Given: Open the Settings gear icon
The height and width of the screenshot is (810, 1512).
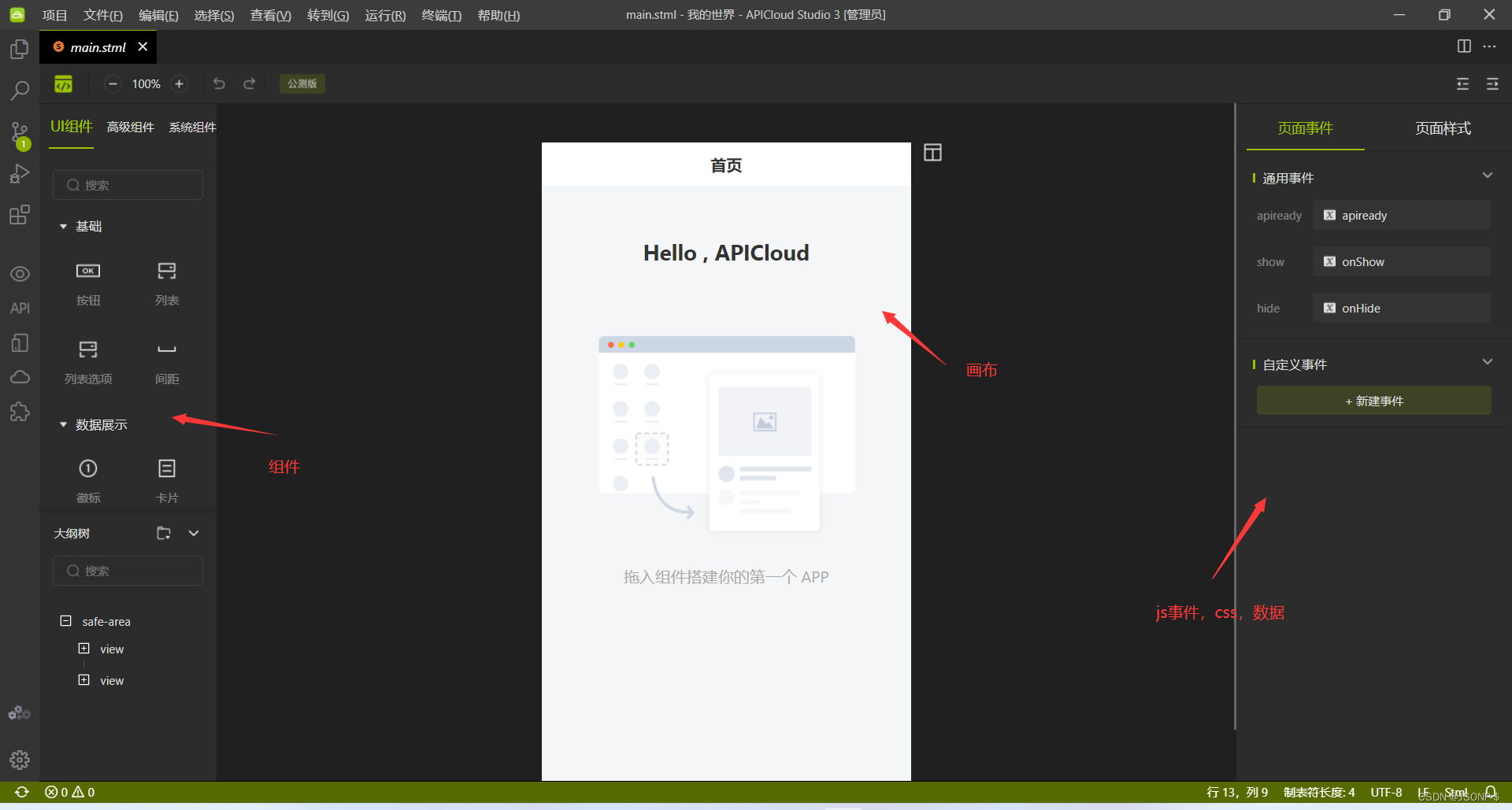Looking at the screenshot, I should coord(20,760).
